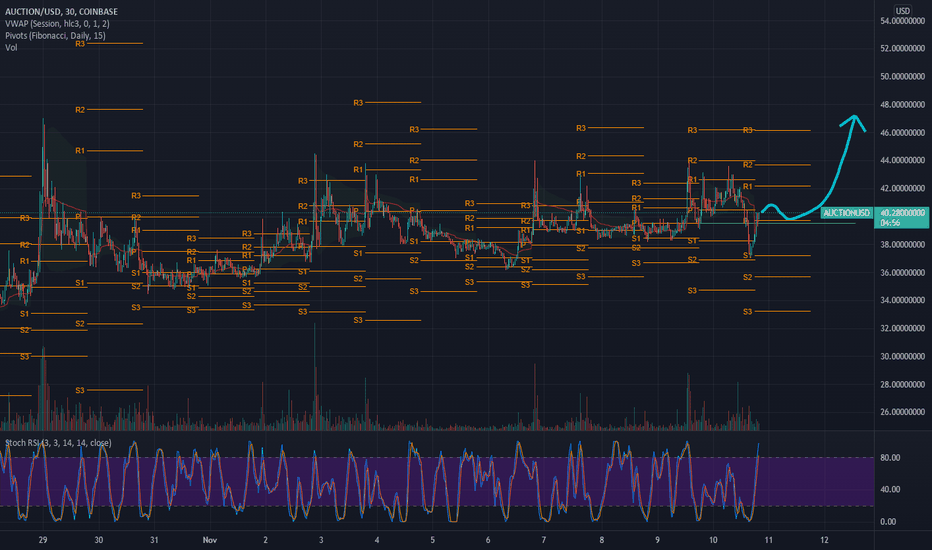This screenshot has width=932, height=550.
Task: Click the 44.00000000 price axis label
Action: [x=902, y=161]
